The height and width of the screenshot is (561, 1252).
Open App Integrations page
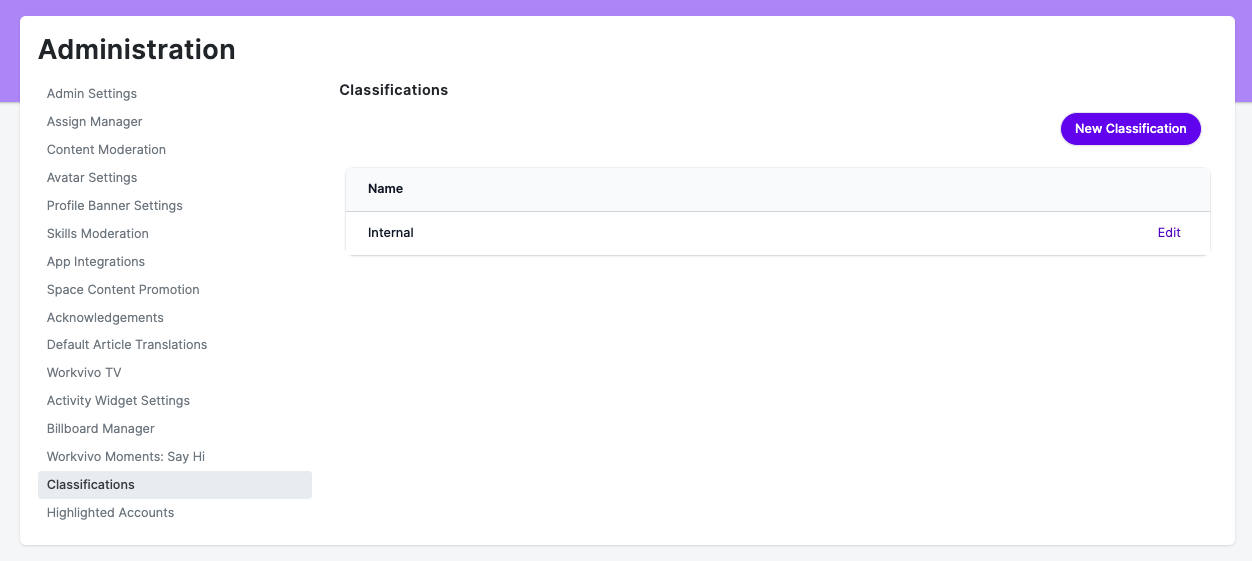pyautogui.click(x=96, y=262)
